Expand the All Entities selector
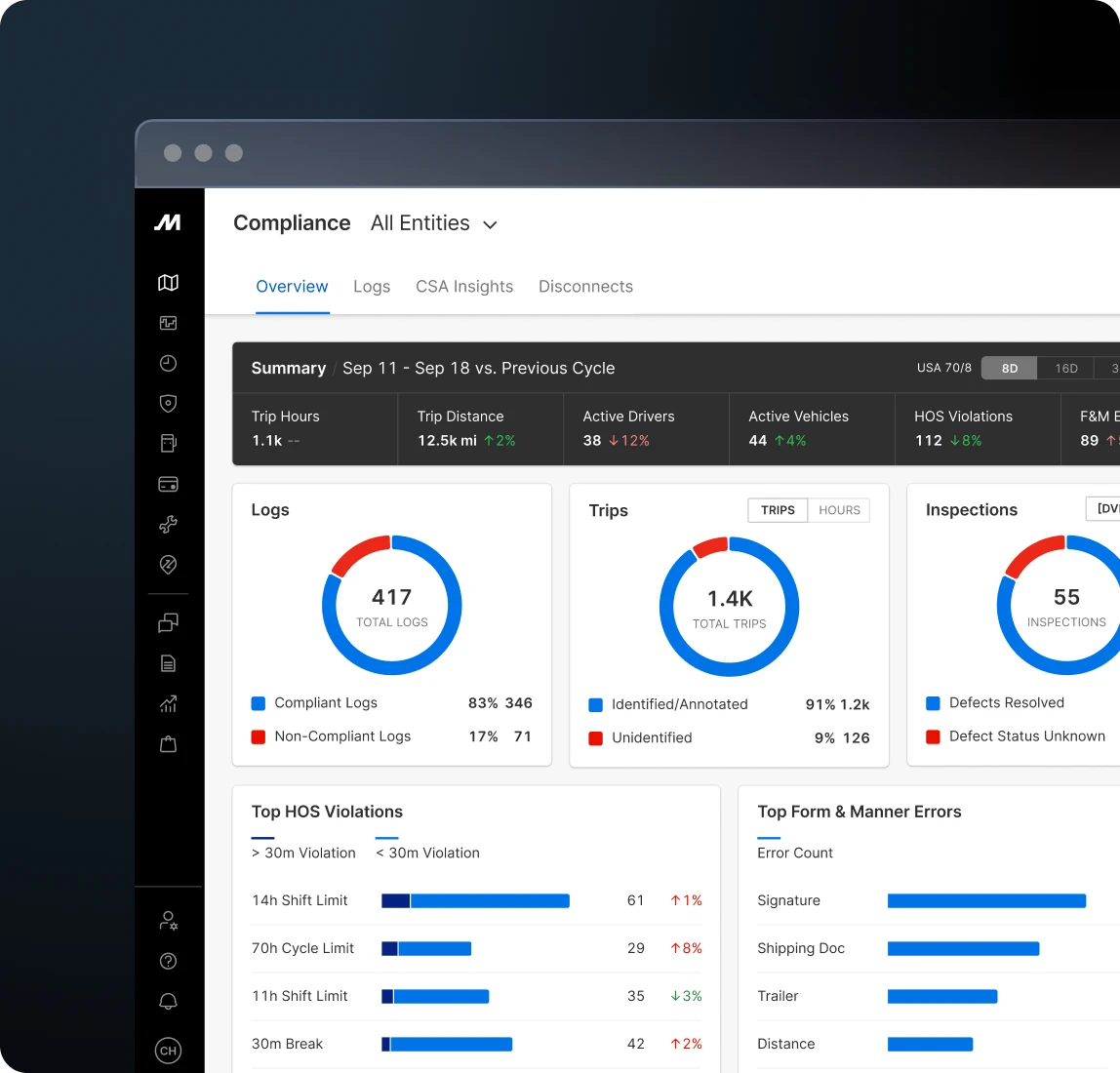 click(434, 223)
